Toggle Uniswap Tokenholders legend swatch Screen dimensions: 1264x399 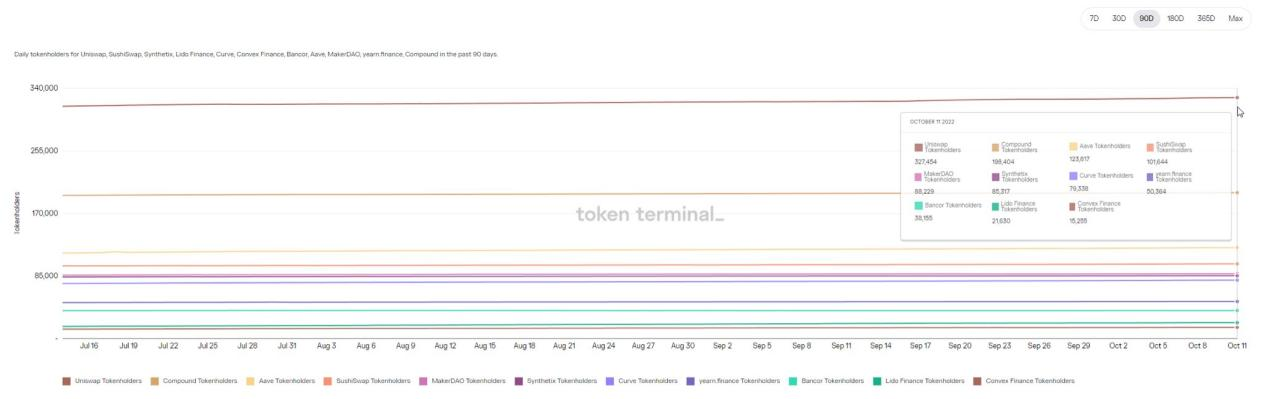(x=67, y=380)
